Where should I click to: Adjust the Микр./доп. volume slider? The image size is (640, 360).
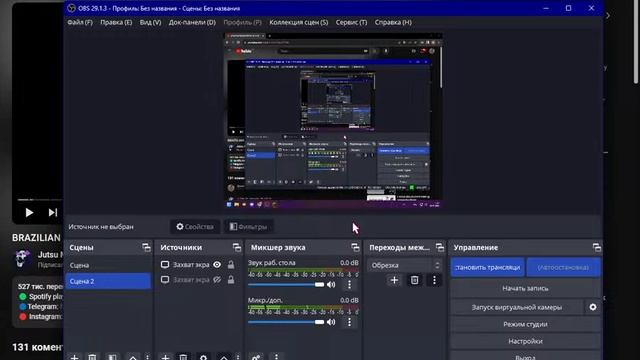[x=286, y=322]
